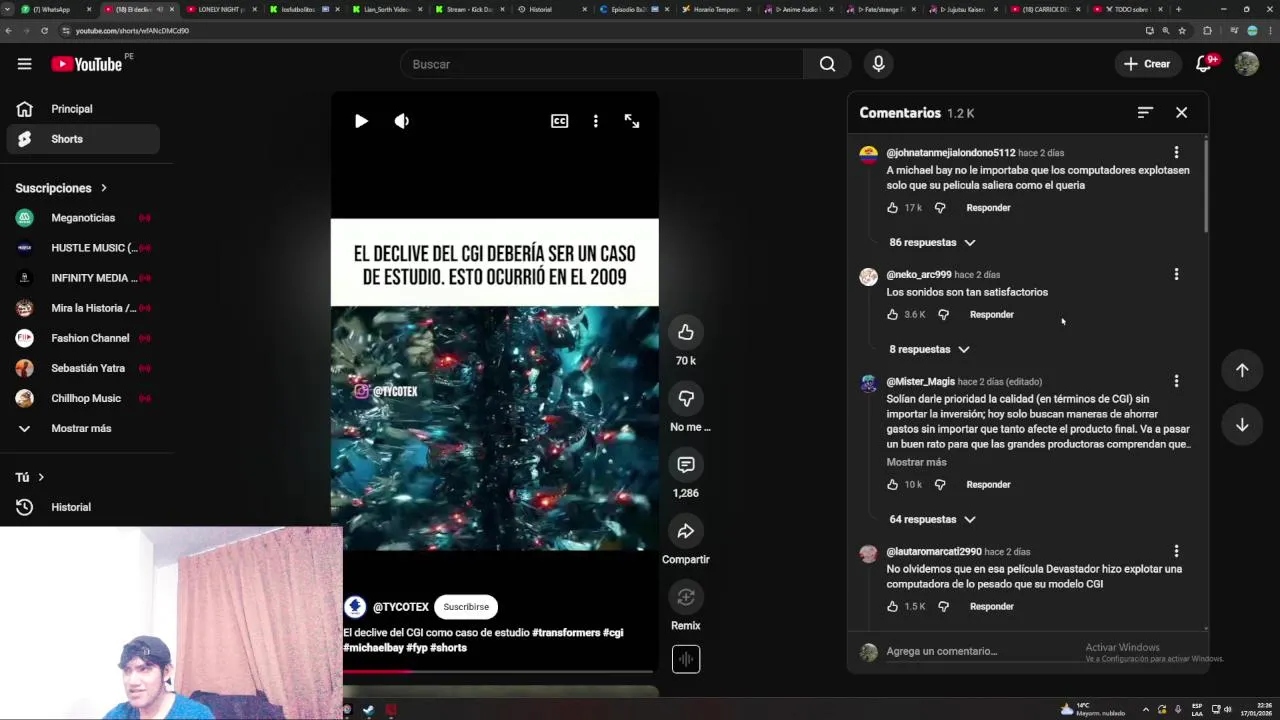Like neko_arc999's comment
This screenshot has width=1280, height=720.
(892, 315)
